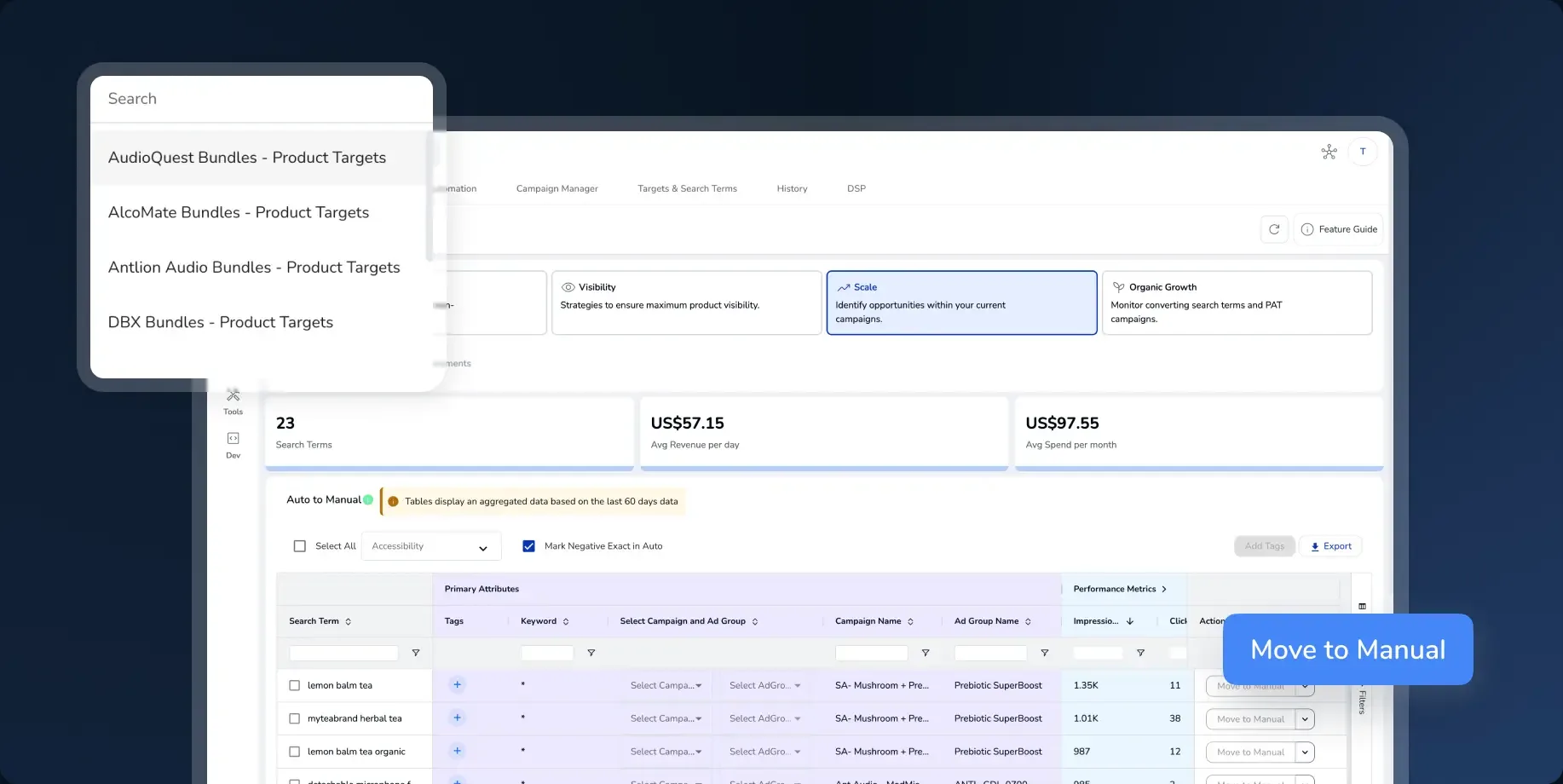This screenshot has width=1563, height=784.
Task: Click the info icon in 60 days banner
Action: coord(393,501)
